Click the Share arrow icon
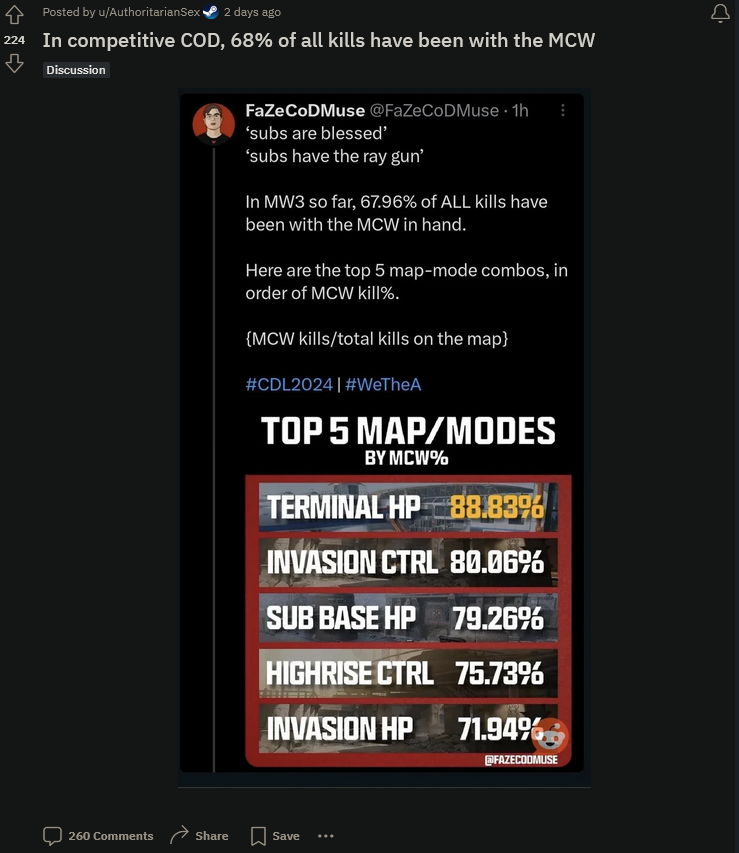The height and width of the screenshot is (853, 739). (x=179, y=835)
